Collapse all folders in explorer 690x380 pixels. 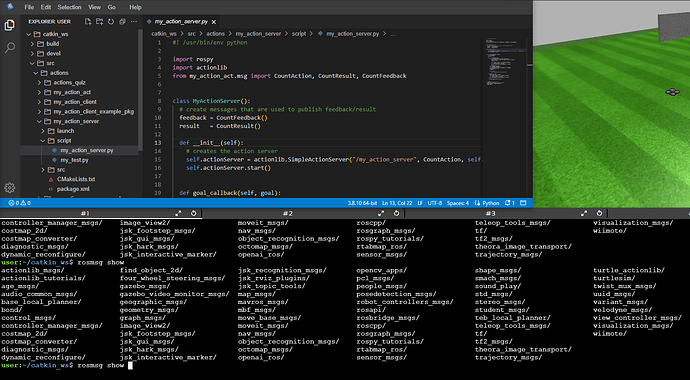(122, 22)
